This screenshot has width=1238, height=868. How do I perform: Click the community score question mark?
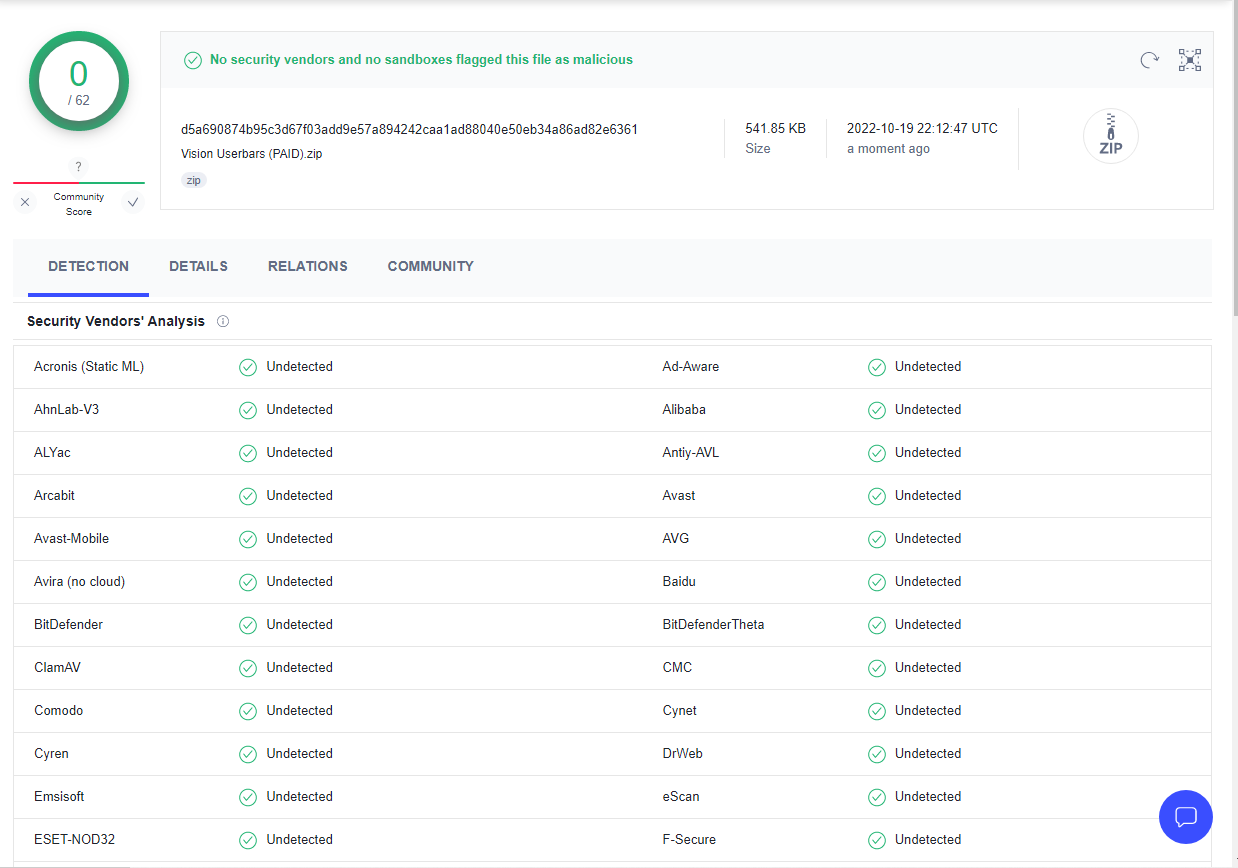tap(79, 167)
